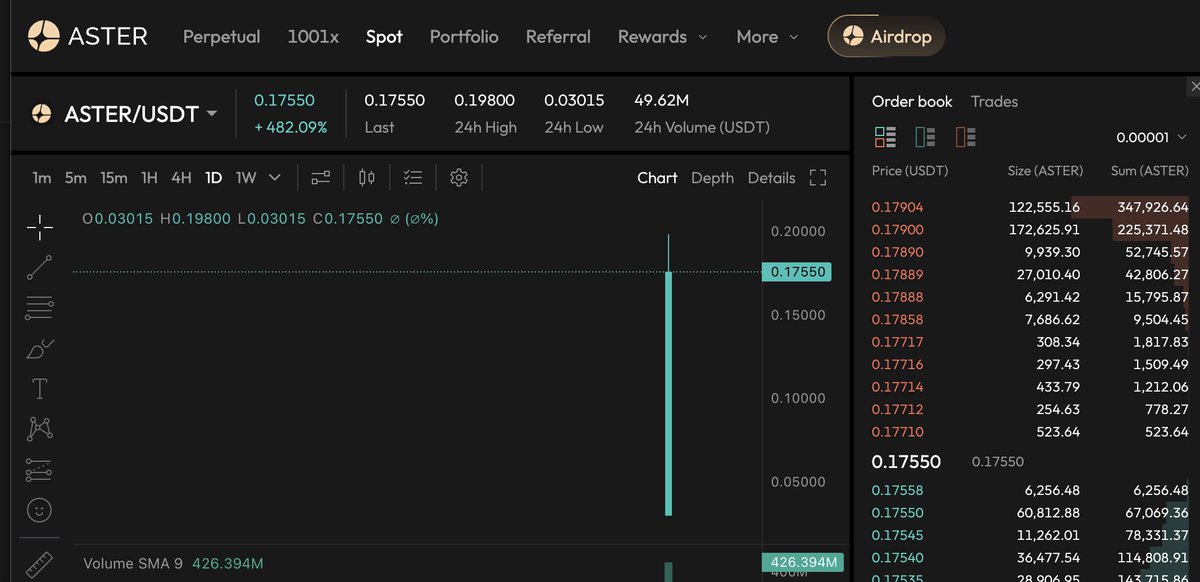Select the crosshair cursor tool
Screen dimensions: 1200x582
tap(40, 227)
